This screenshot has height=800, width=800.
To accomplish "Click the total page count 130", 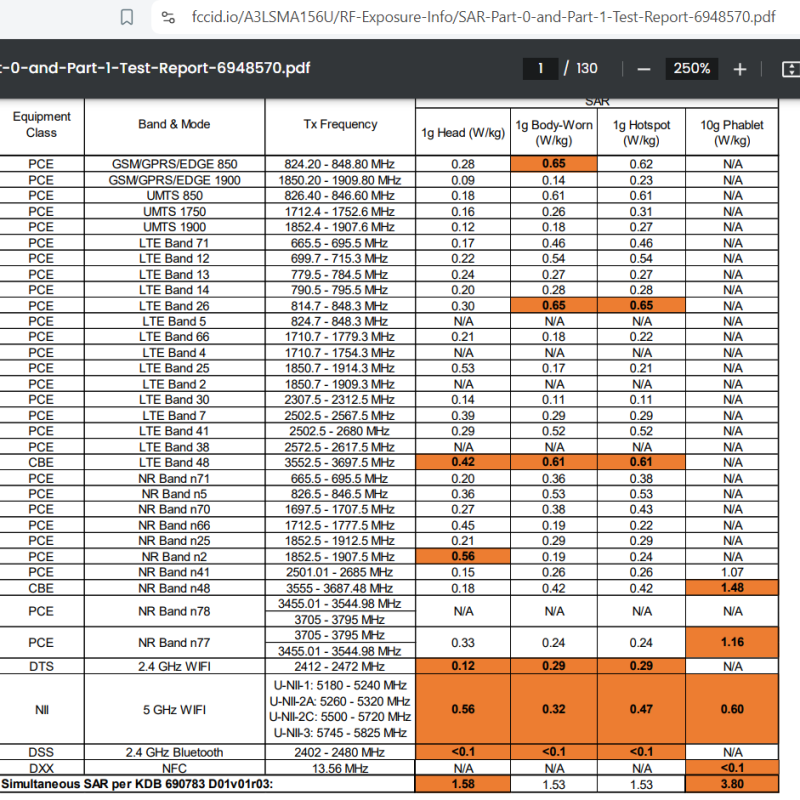I will point(587,69).
